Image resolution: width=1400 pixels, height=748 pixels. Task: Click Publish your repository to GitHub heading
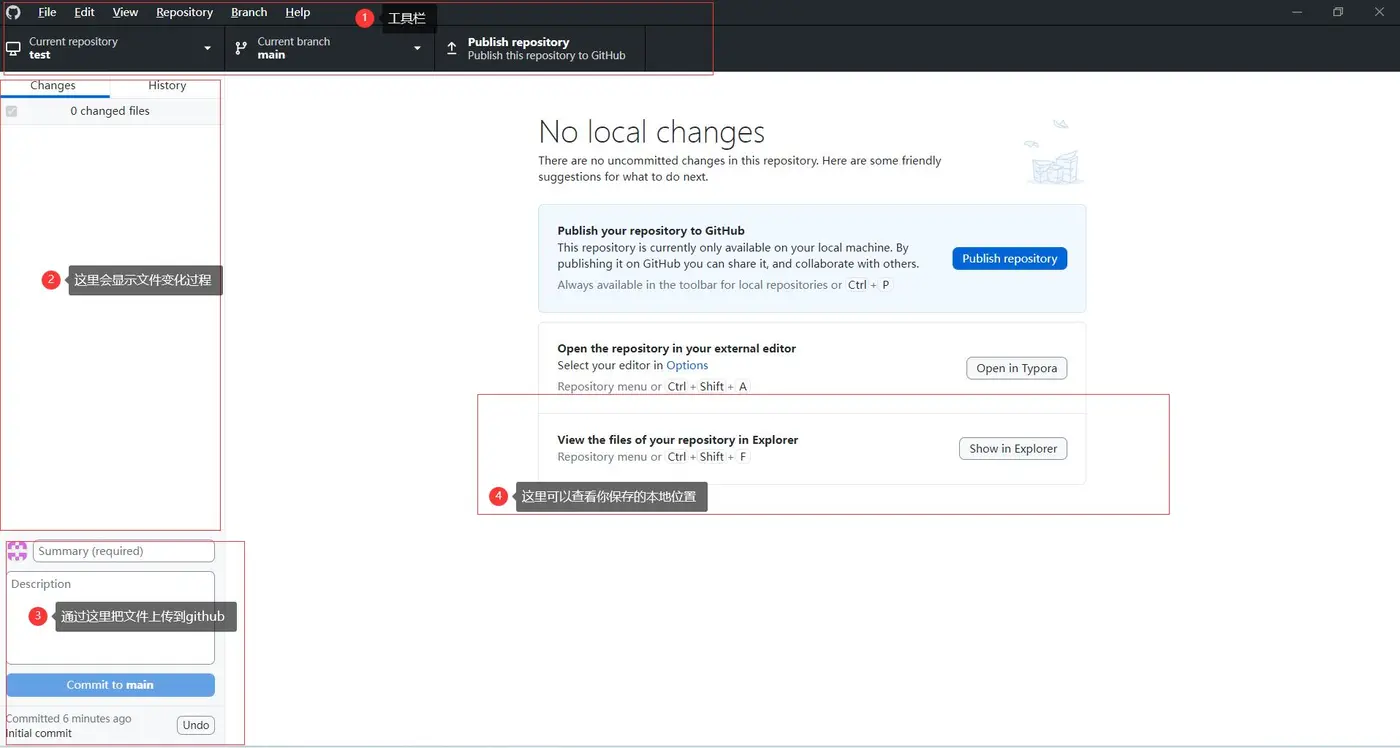pyautogui.click(x=651, y=231)
